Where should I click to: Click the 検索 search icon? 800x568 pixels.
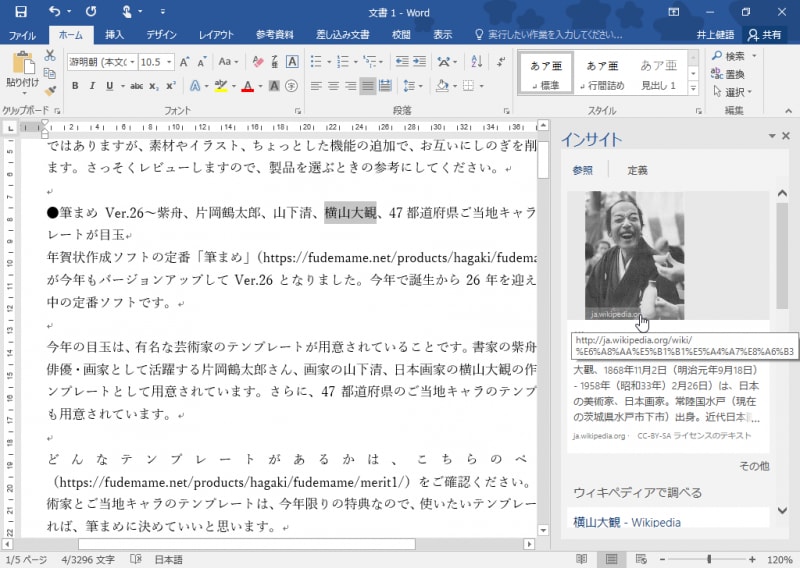pyautogui.click(x=729, y=56)
